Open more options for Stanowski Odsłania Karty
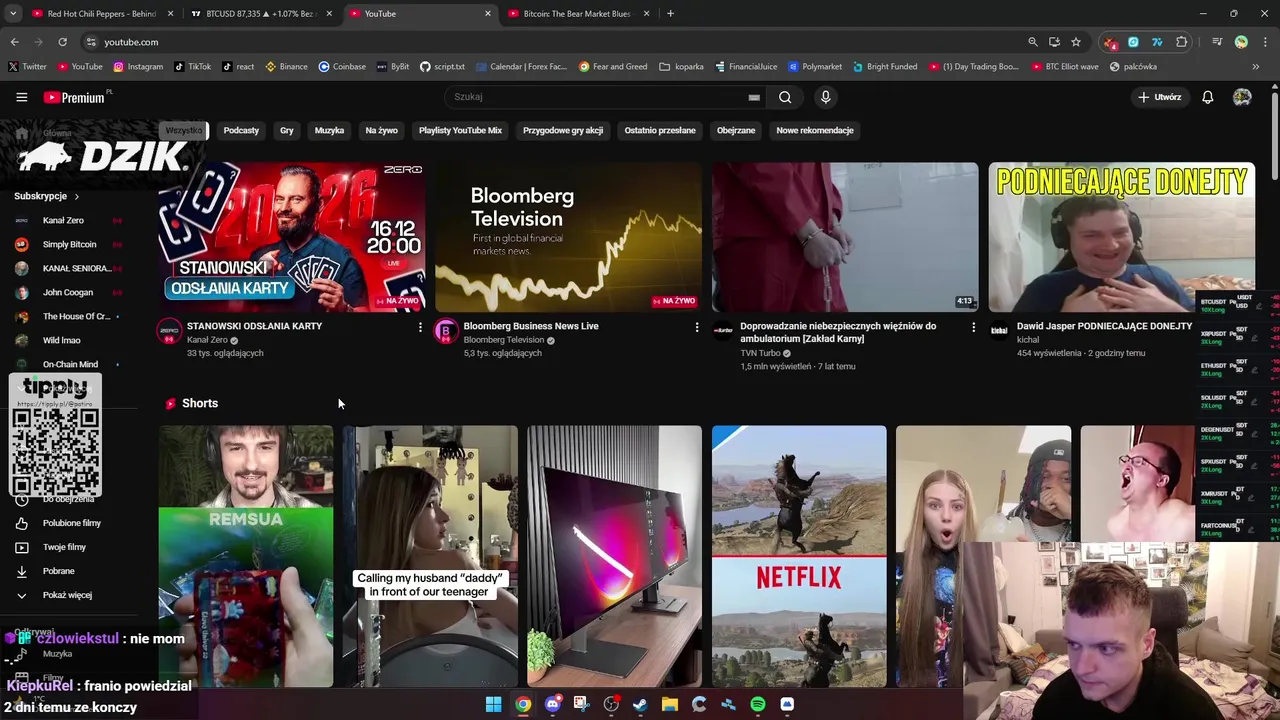The width and height of the screenshot is (1280, 720). (420, 327)
